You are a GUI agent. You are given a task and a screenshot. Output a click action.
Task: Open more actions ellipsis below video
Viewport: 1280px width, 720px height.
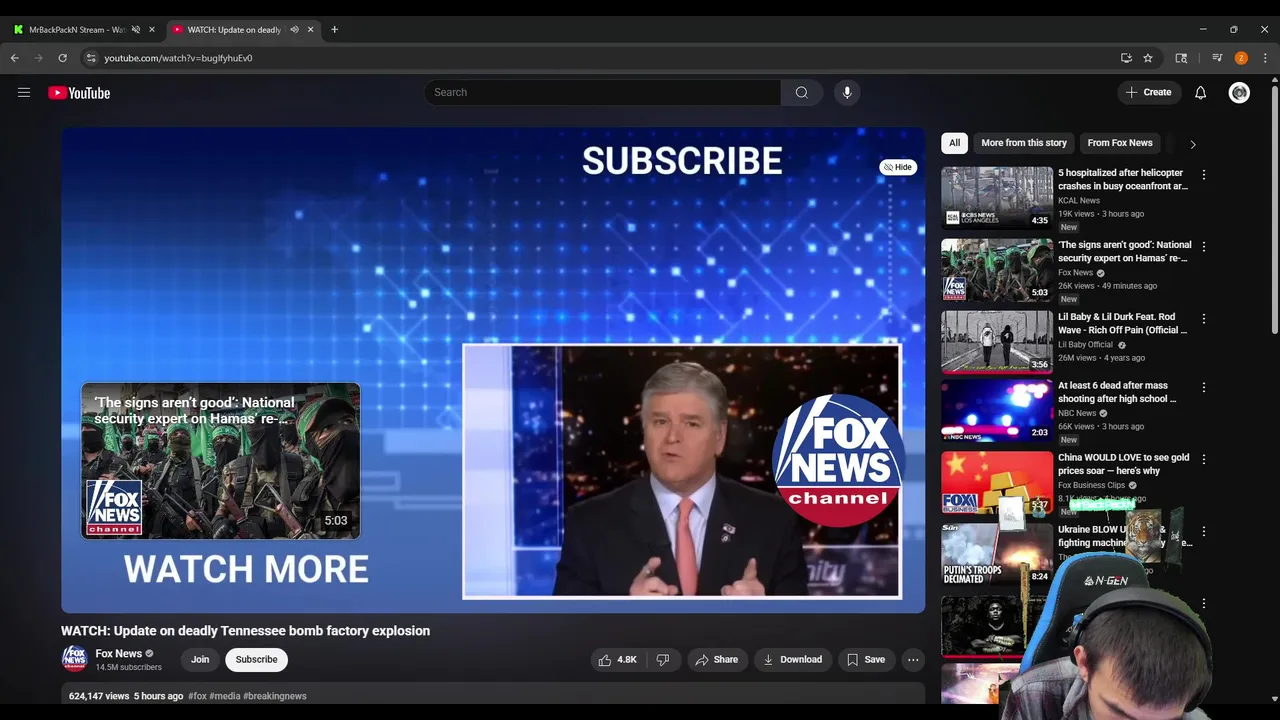913,660
